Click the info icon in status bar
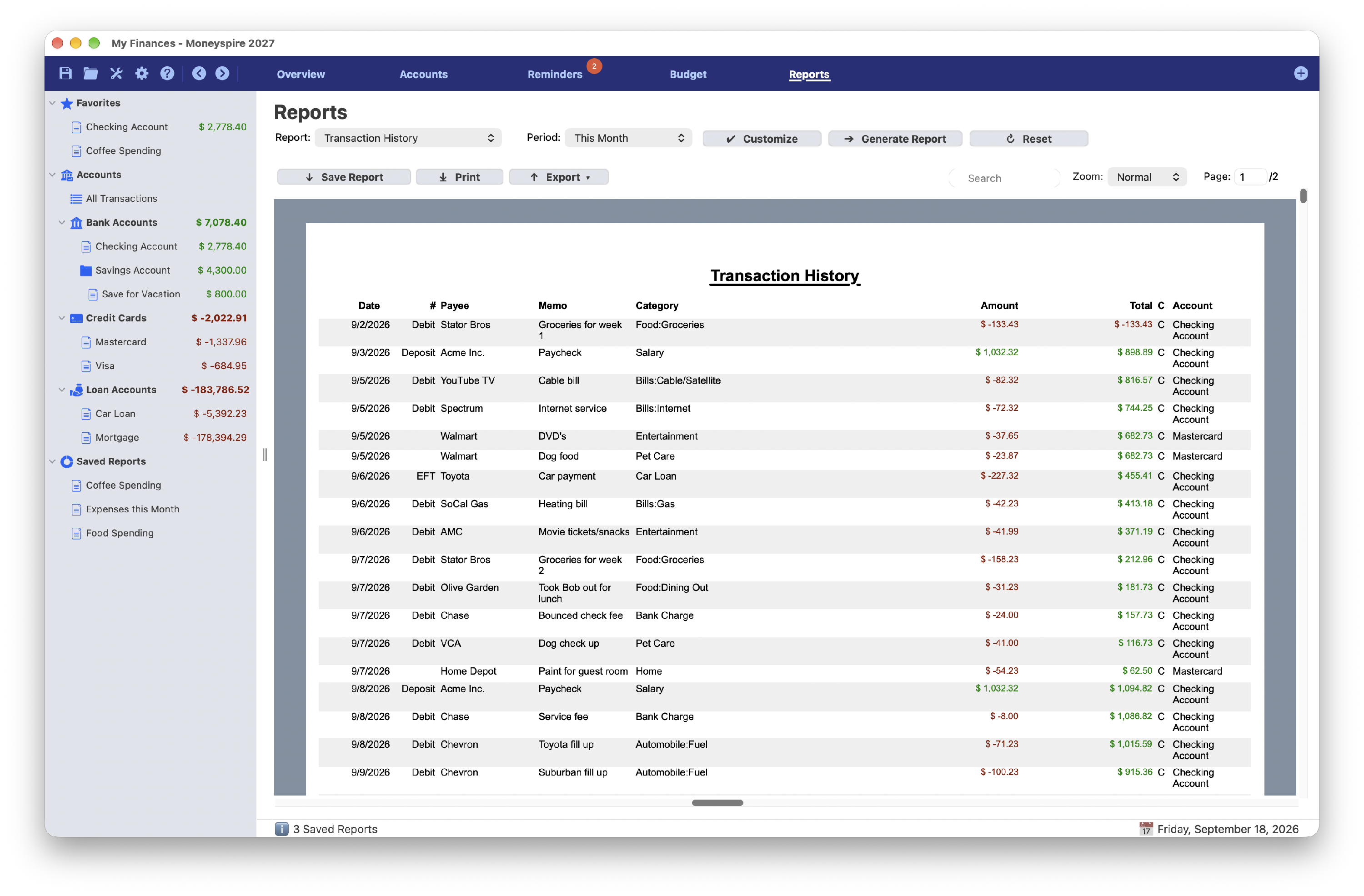This screenshot has height=896, width=1364. 281,829
